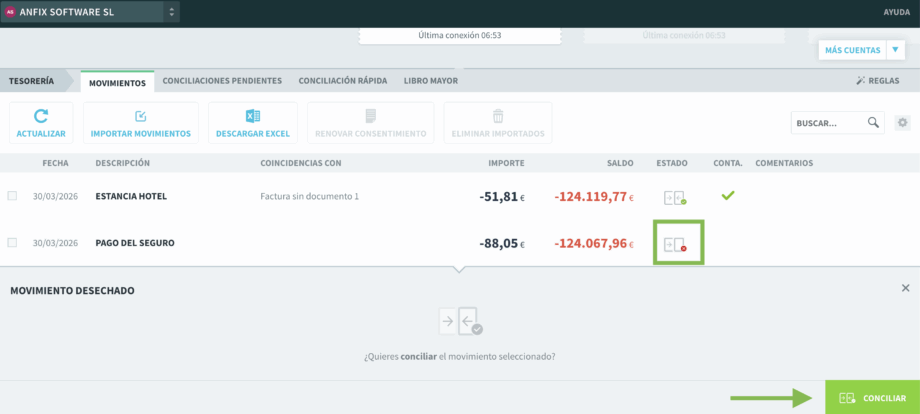The height and width of the screenshot is (414, 920).
Task: Open the Más Cuentas dropdown arrow
Action: 896,50
